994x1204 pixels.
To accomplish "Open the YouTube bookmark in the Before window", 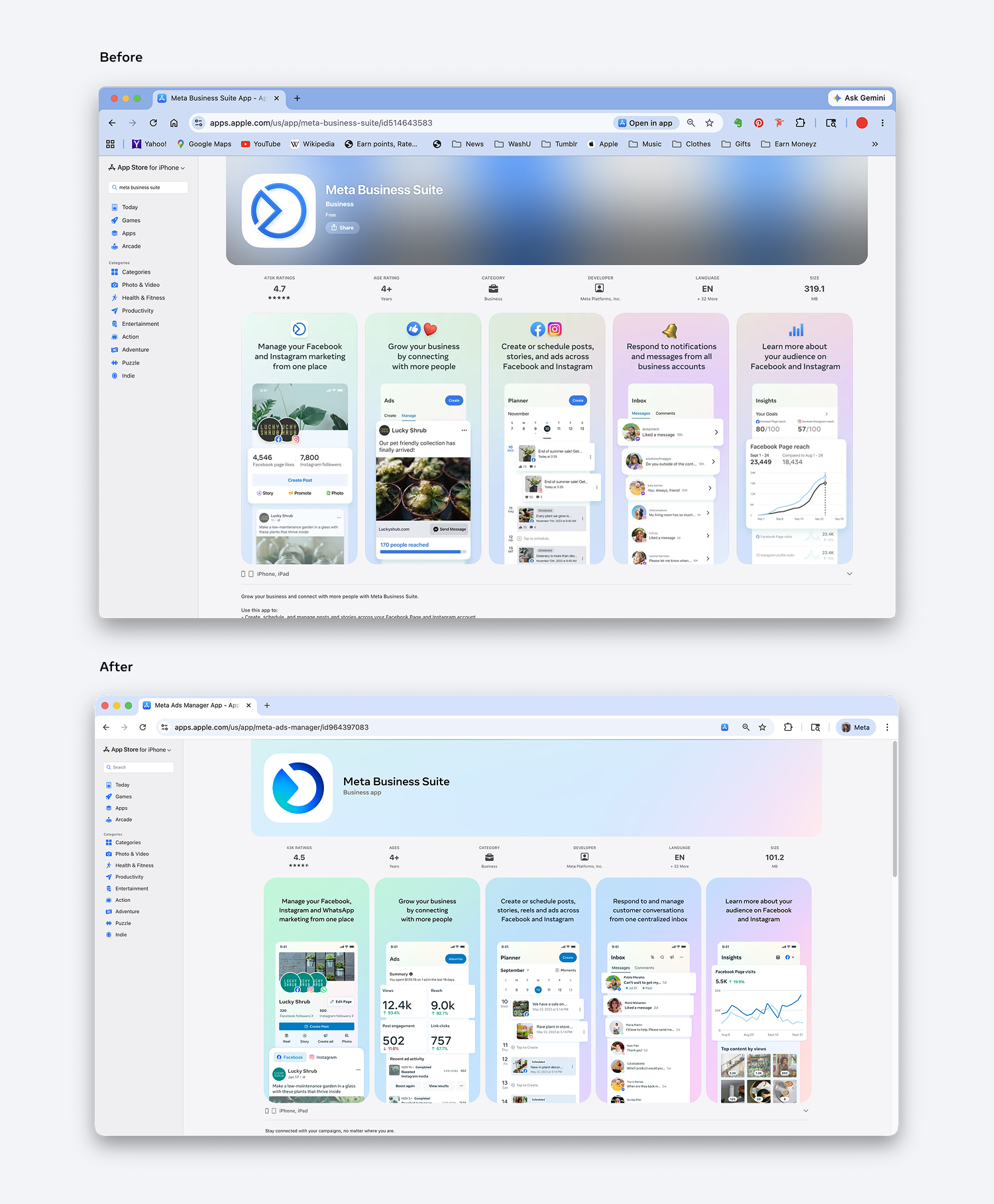I will pos(260,144).
